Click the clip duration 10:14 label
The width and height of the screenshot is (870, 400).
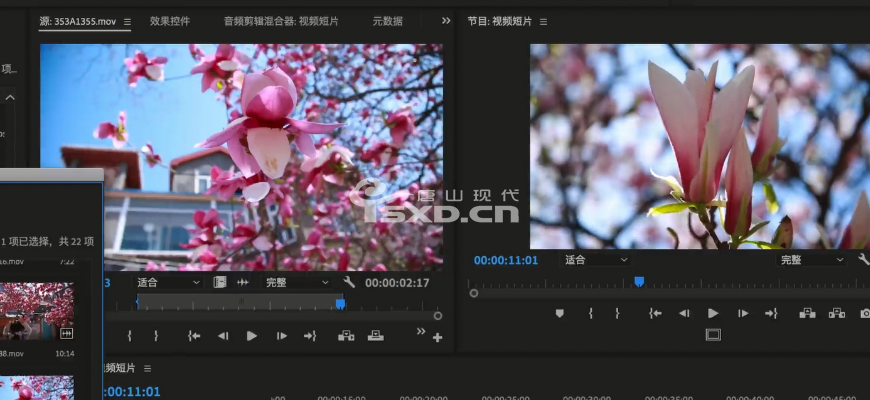(x=65, y=353)
